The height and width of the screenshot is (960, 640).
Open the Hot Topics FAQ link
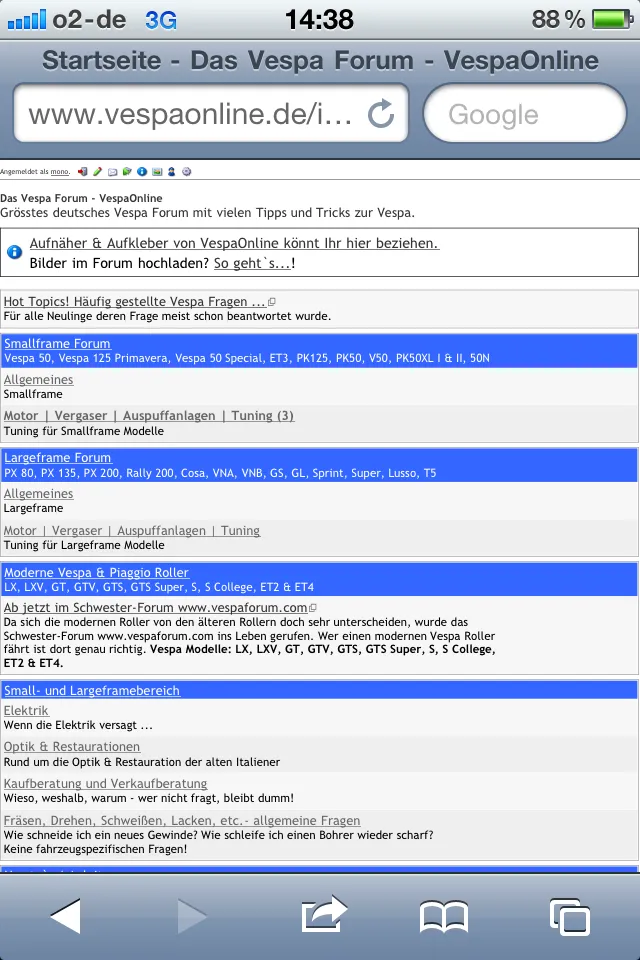134,301
